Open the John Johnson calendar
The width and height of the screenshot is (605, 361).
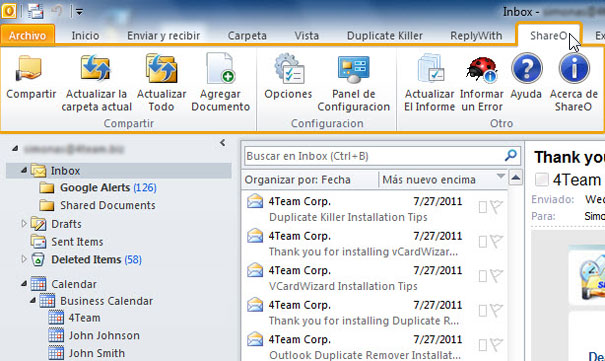point(104,336)
